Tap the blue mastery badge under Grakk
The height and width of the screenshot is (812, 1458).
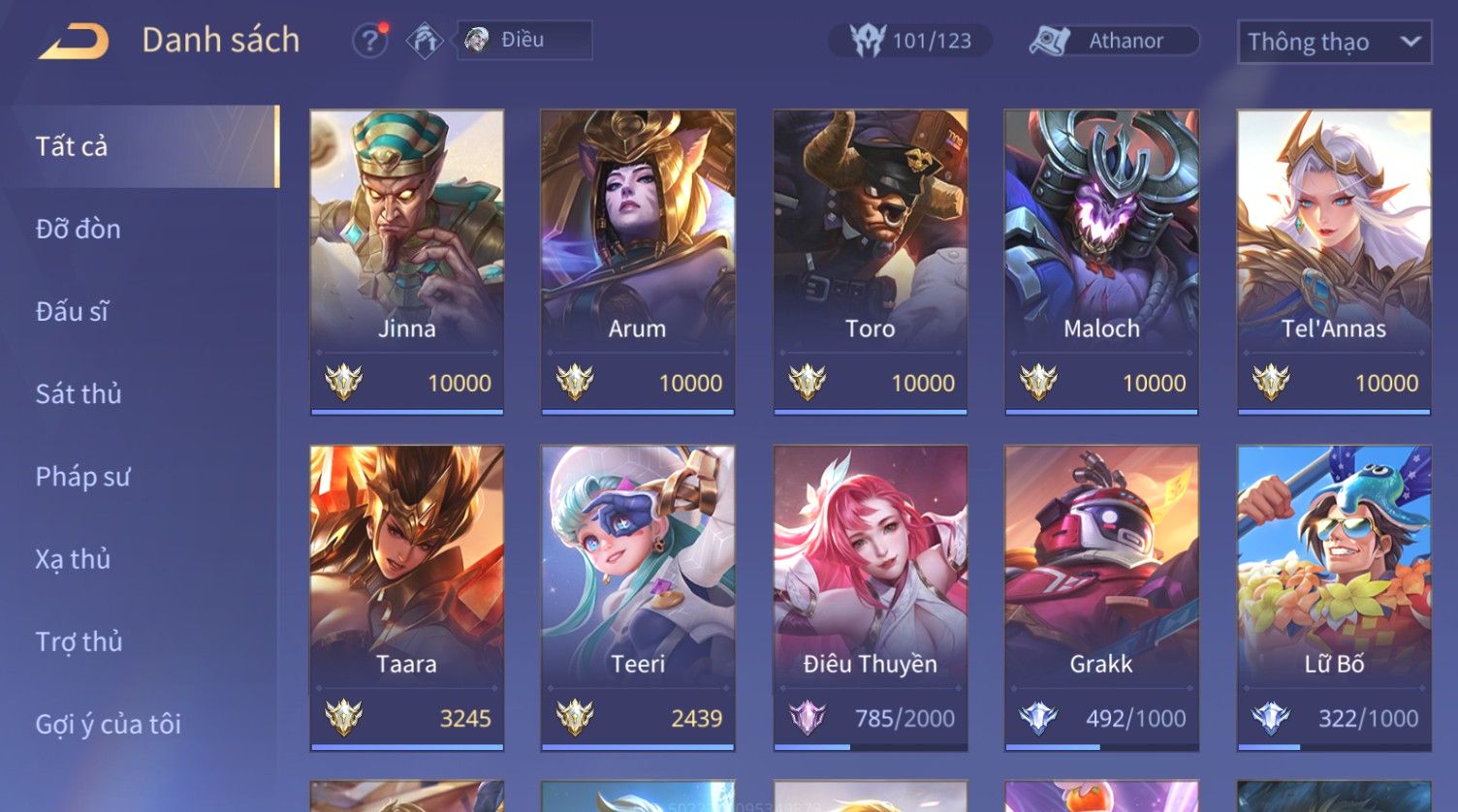click(1038, 718)
